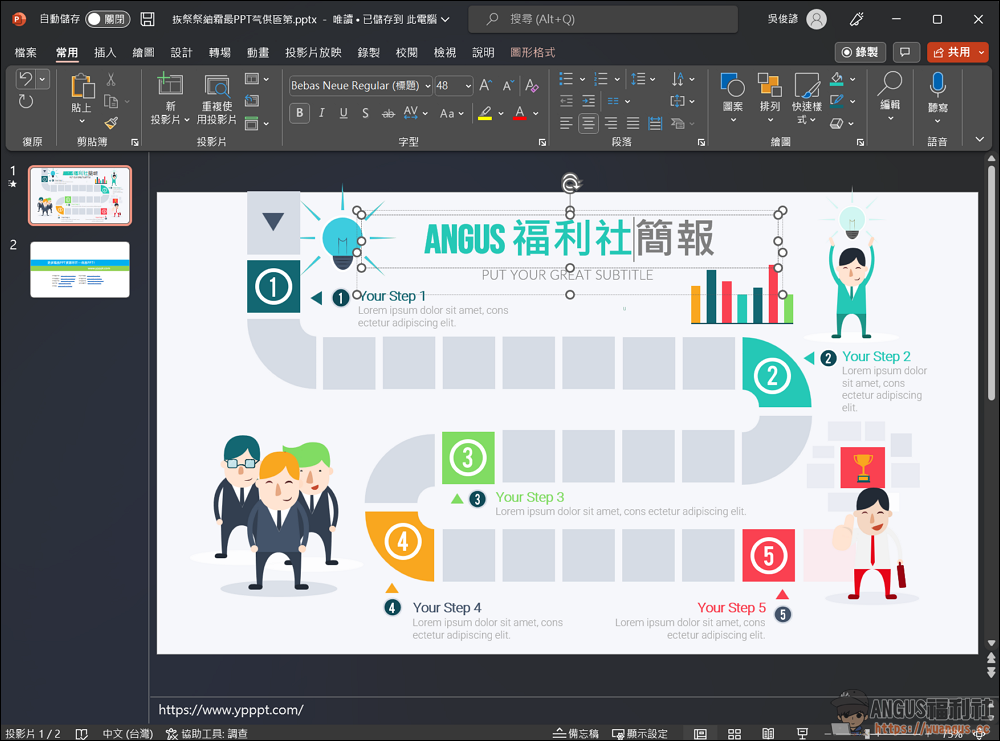The width and height of the screenshot is (1000, 741).
Task: Click the Shapes gallery icon
Action: click(x=732, y=85)
